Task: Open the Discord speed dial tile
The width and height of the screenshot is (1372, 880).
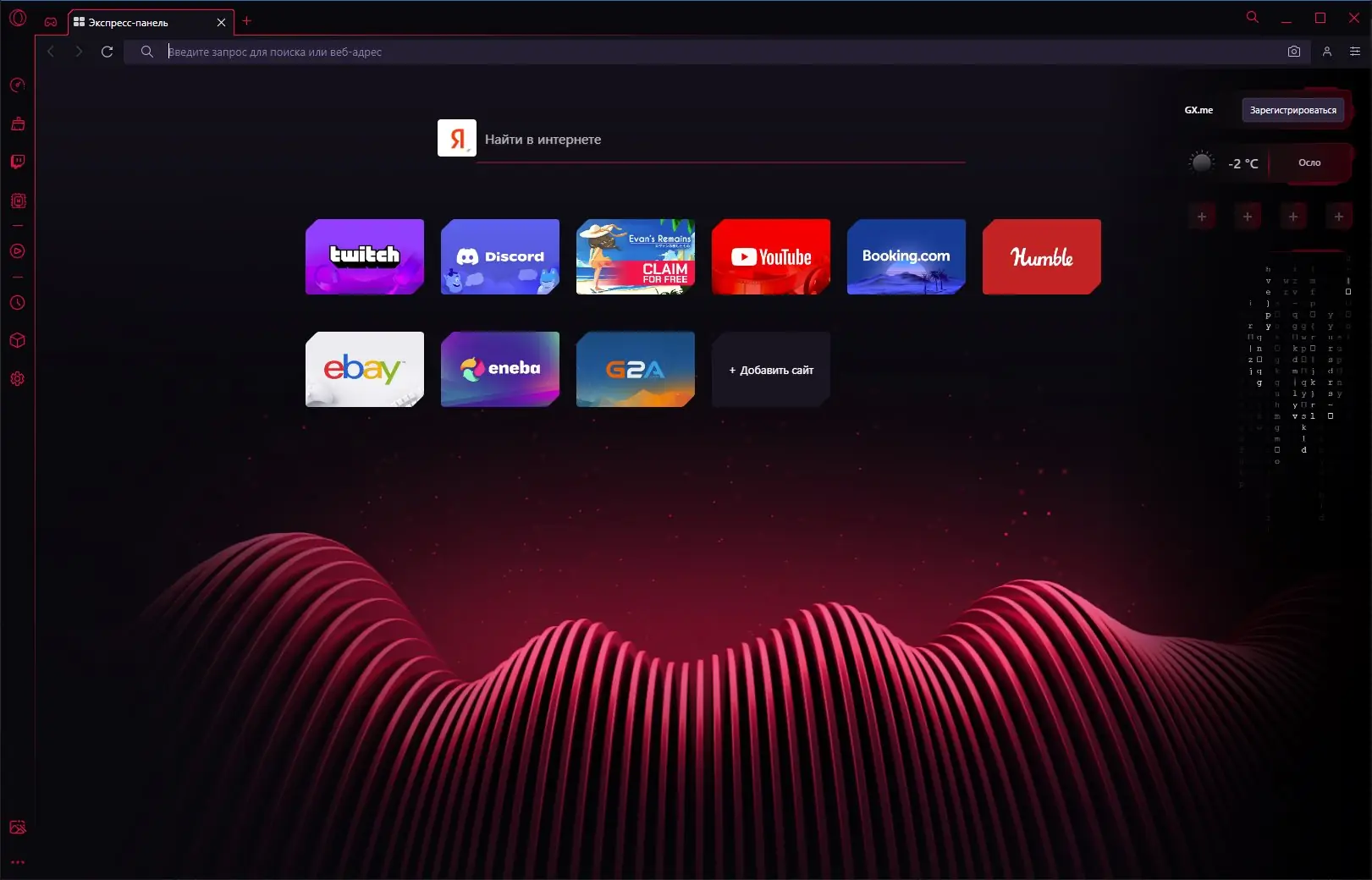Action: tap(500, 256)
